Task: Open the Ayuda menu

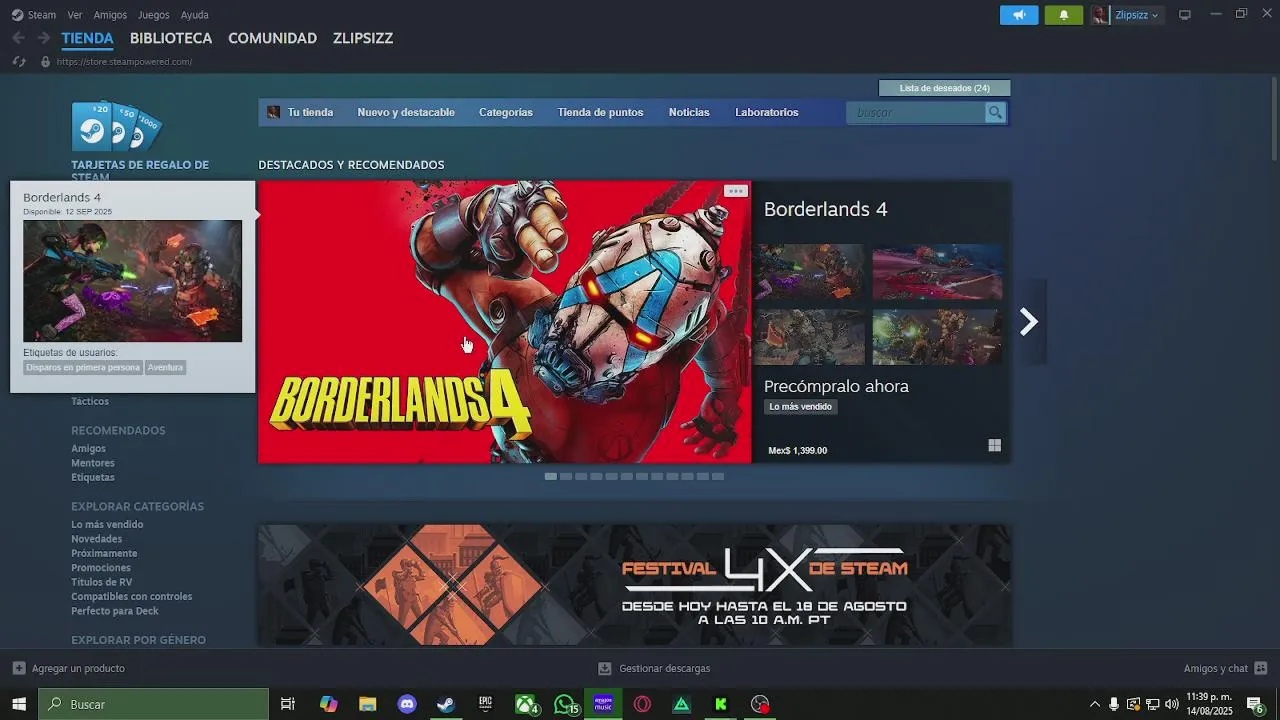Action: 195,15
